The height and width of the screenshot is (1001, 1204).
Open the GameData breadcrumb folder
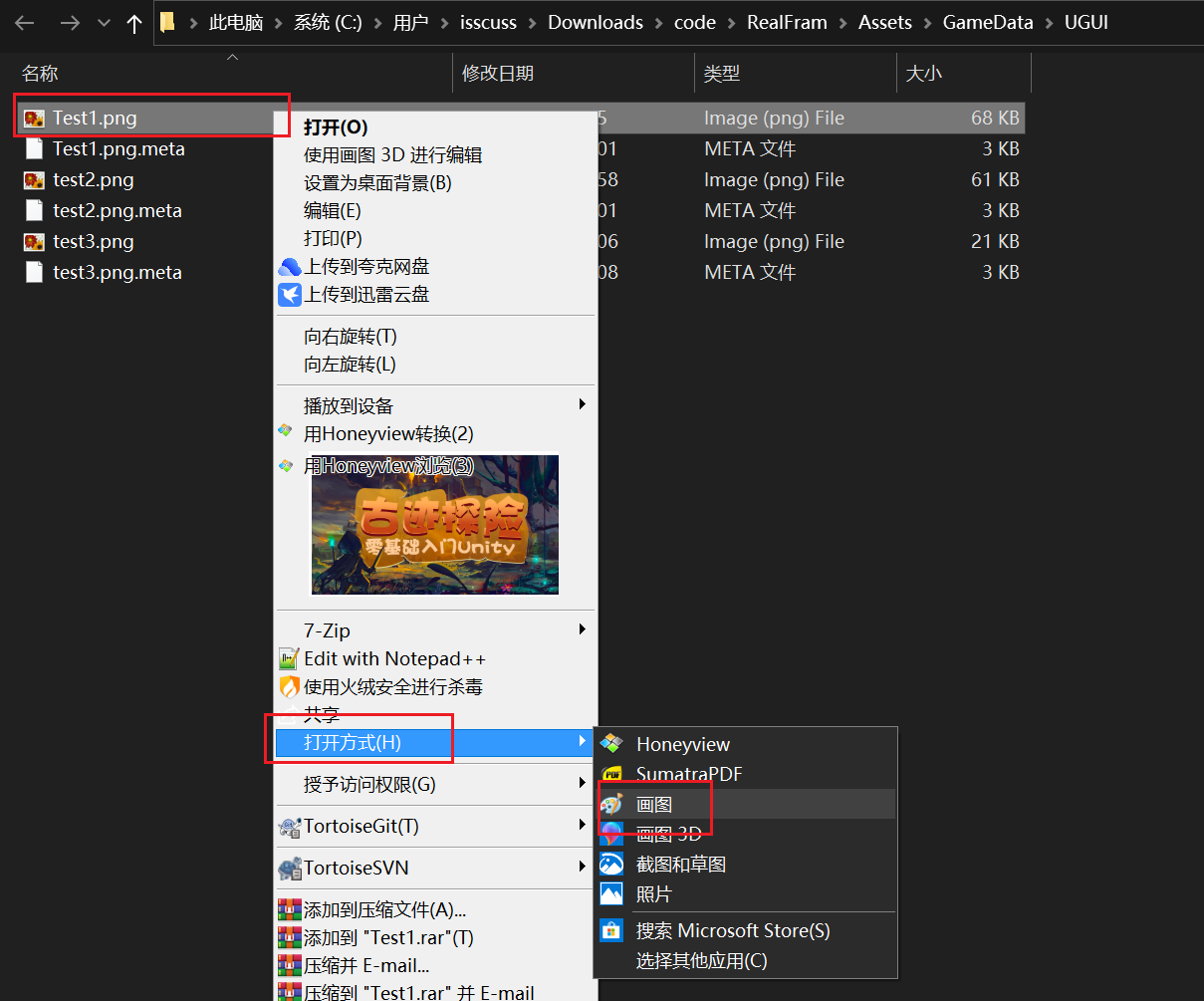click(988, 23)
